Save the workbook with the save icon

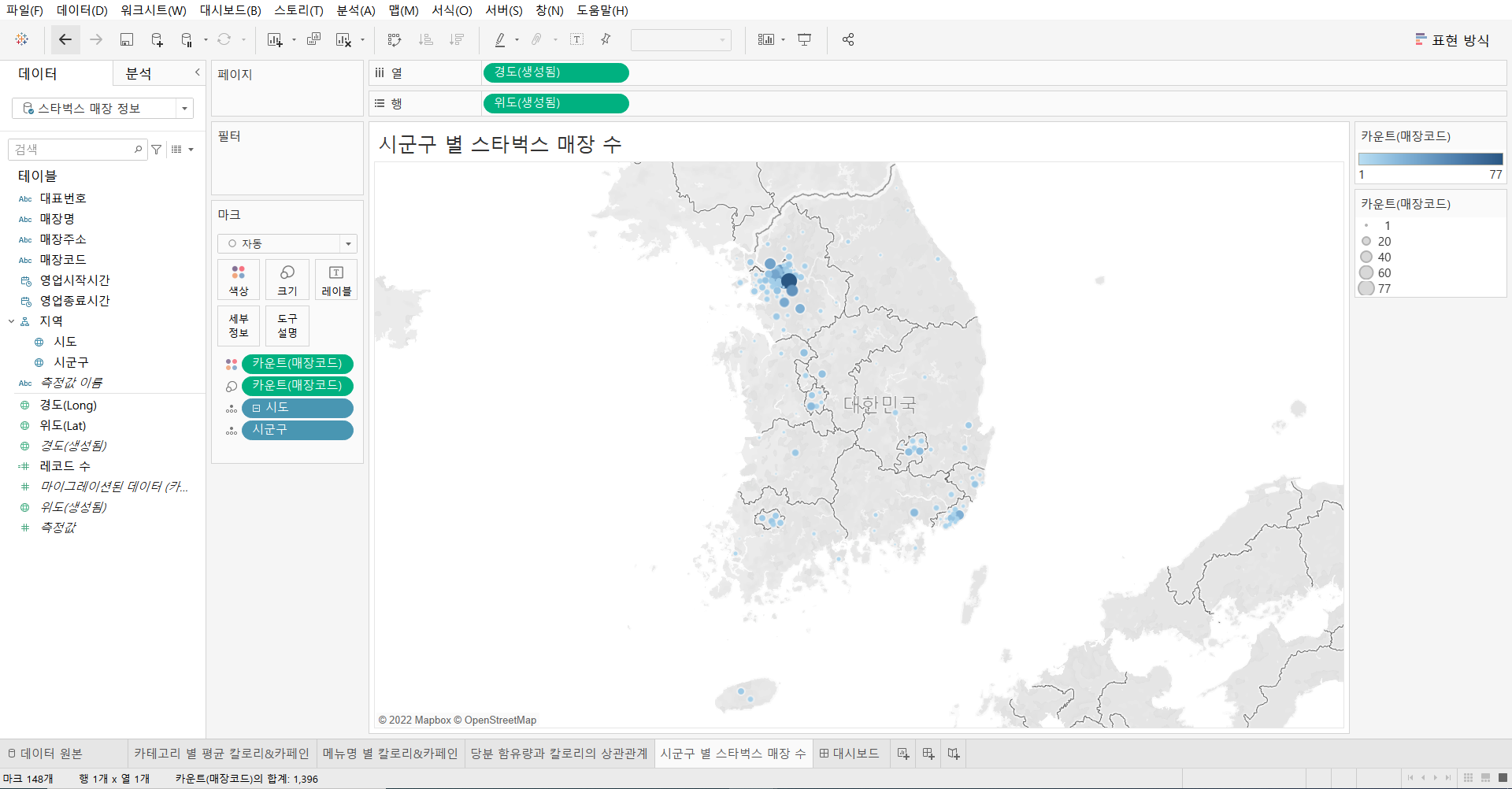click(x=127, y=39)
